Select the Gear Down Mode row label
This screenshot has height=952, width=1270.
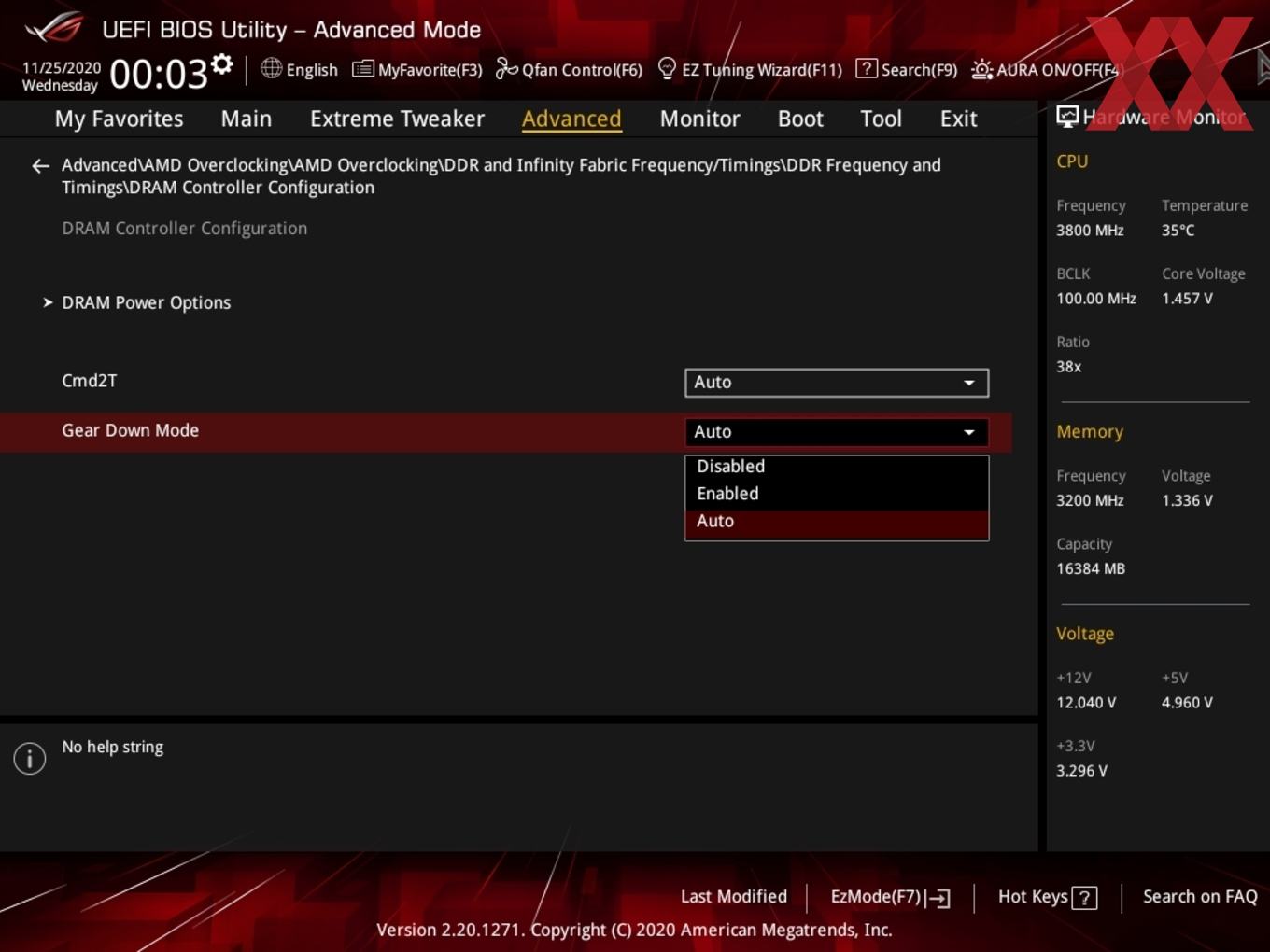pos(131,430)
